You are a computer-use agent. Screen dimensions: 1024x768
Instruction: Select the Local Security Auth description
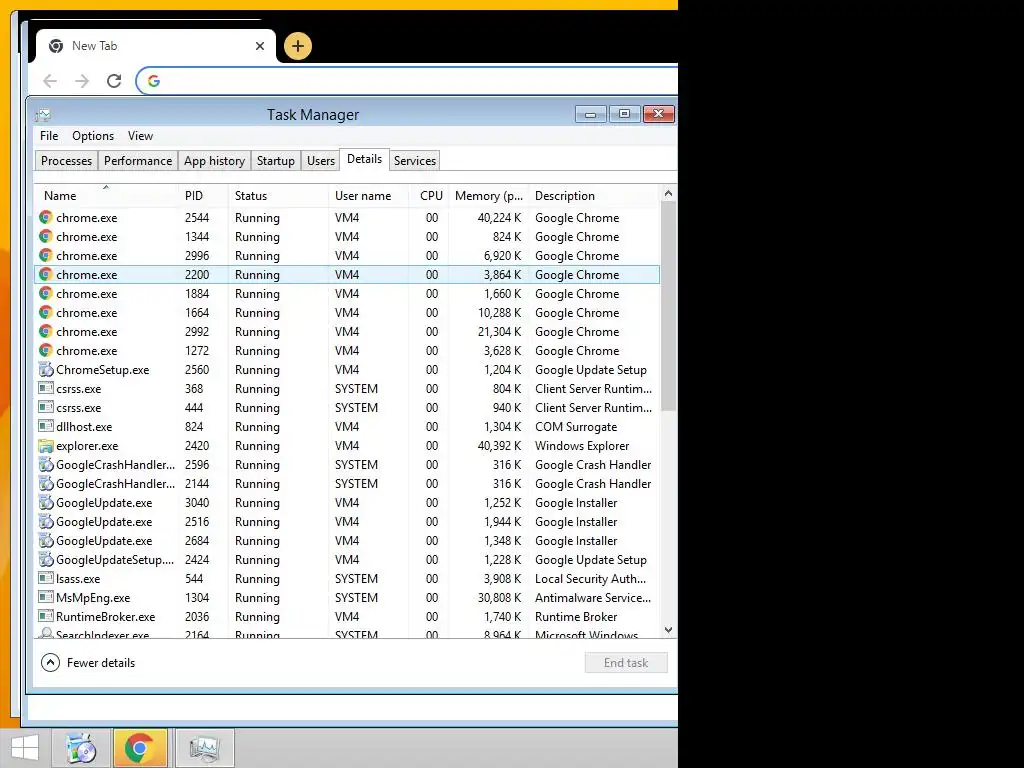tap(590, 579)
